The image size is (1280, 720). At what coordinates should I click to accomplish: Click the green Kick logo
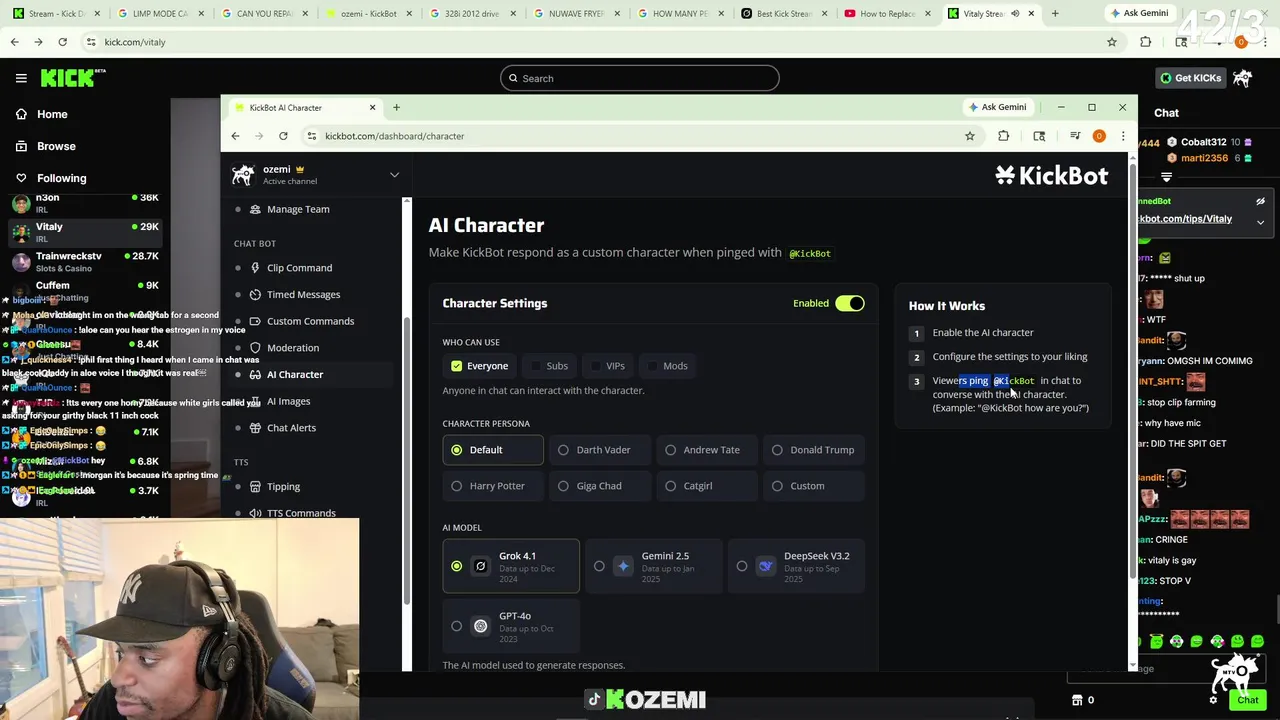pyautogui.click(x=72, y=78)
